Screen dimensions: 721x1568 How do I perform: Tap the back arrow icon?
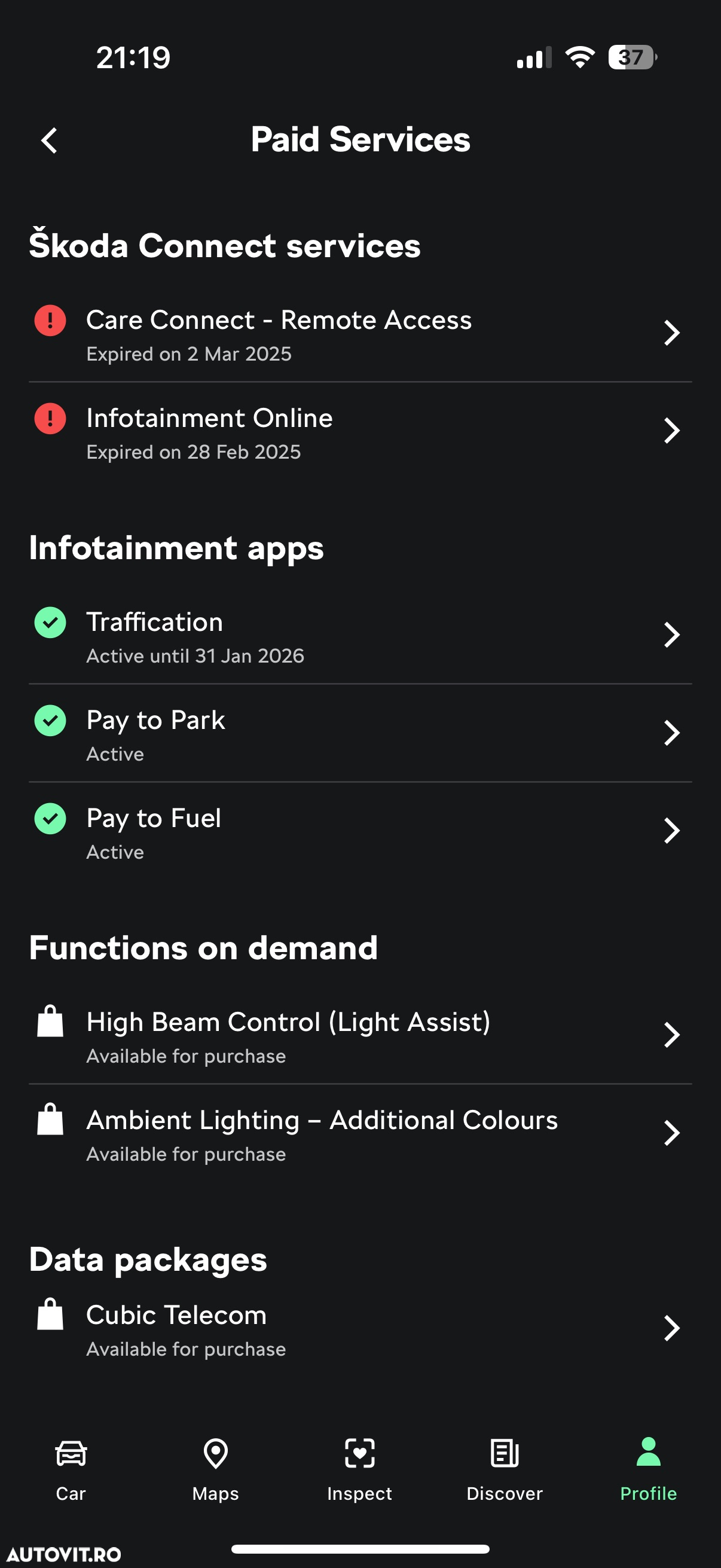49,141
